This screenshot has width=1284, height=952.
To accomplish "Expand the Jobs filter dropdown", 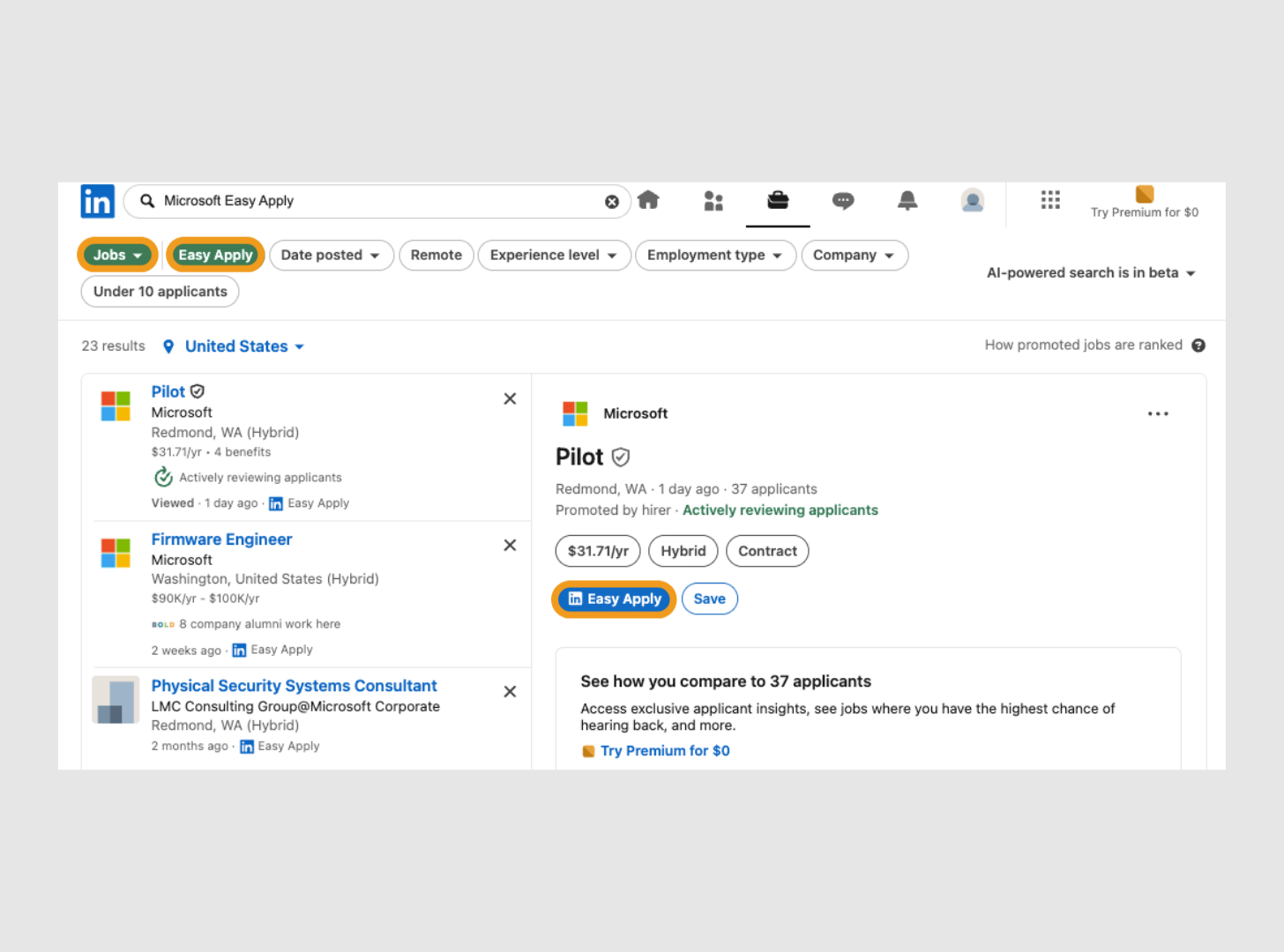I will coord(117,255).
